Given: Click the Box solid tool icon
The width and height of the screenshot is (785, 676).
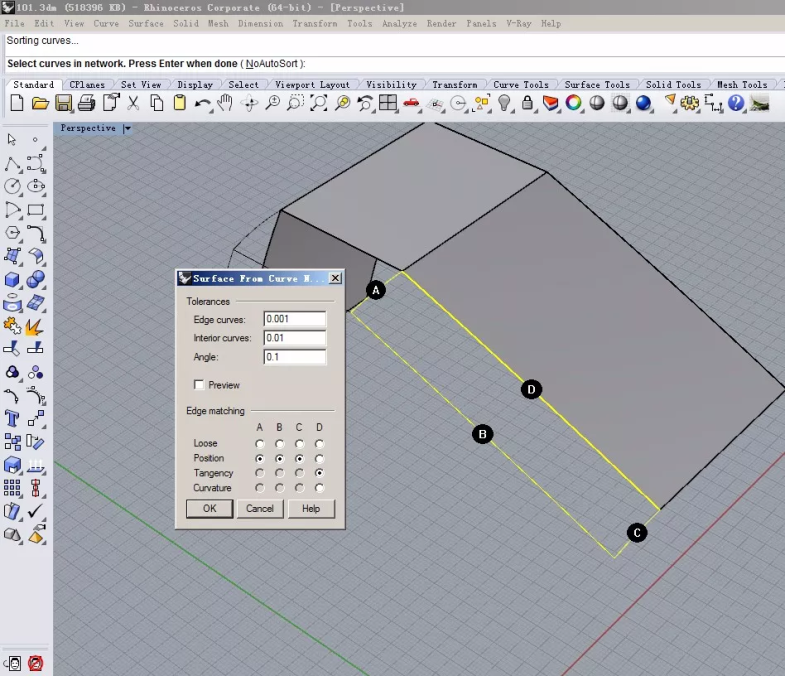Looking at the screenshot, I should point(13,279).
